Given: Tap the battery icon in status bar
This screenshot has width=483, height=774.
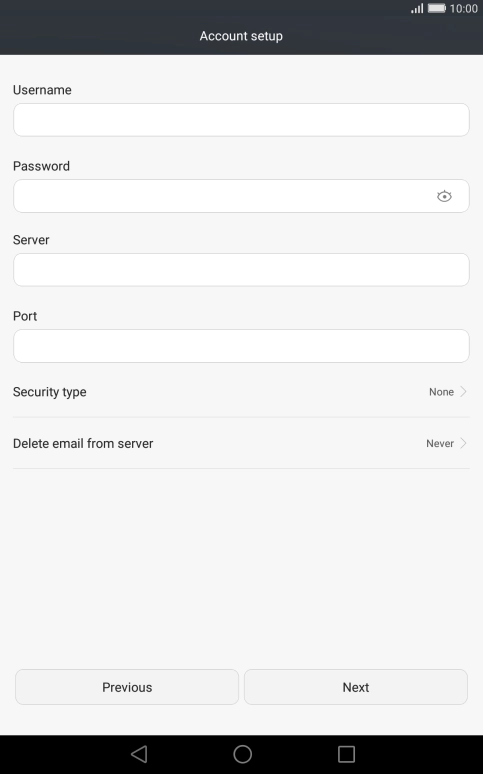Looking at the screenshot, I should [x=437, y=8].
